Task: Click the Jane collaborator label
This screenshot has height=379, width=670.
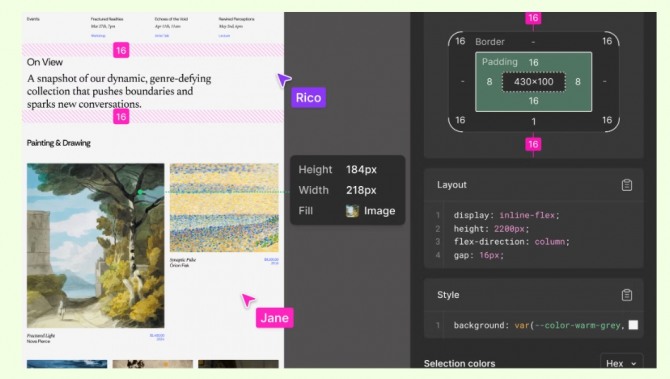Action: [274, 318]
